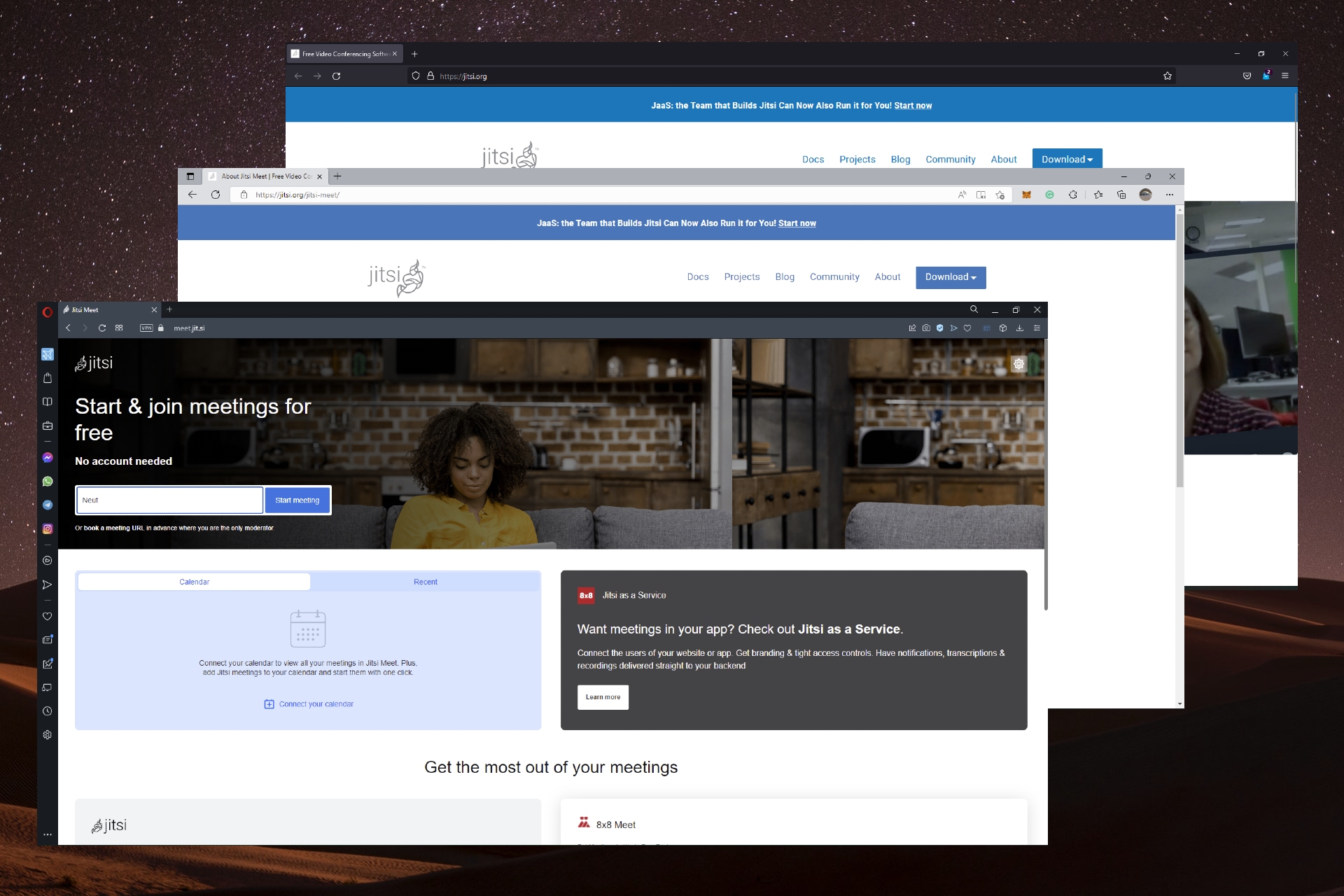
Task: Expand the meet.jsi browser address bar
Action: 189,328
